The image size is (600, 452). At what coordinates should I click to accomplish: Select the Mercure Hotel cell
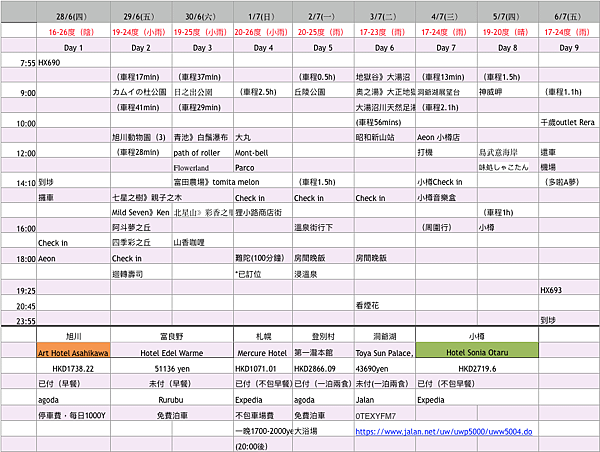coord(263,352)
